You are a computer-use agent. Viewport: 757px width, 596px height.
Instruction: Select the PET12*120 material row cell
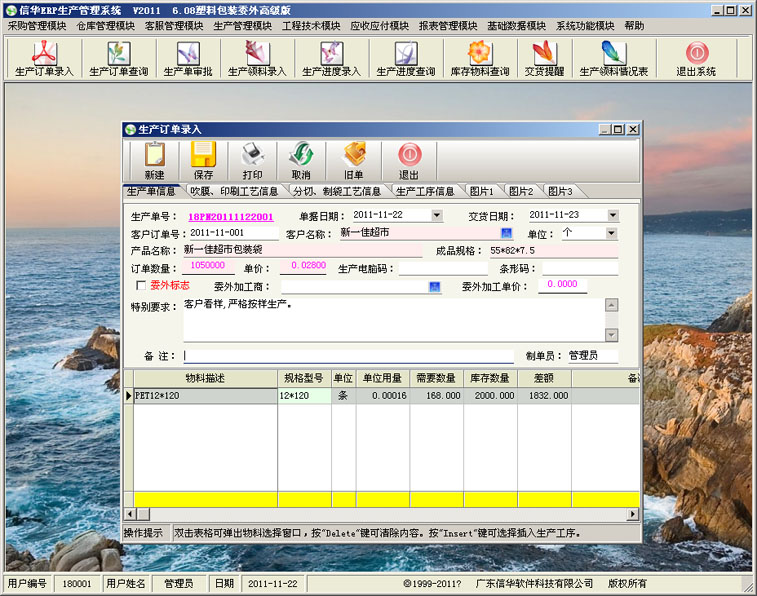[205, 396]
